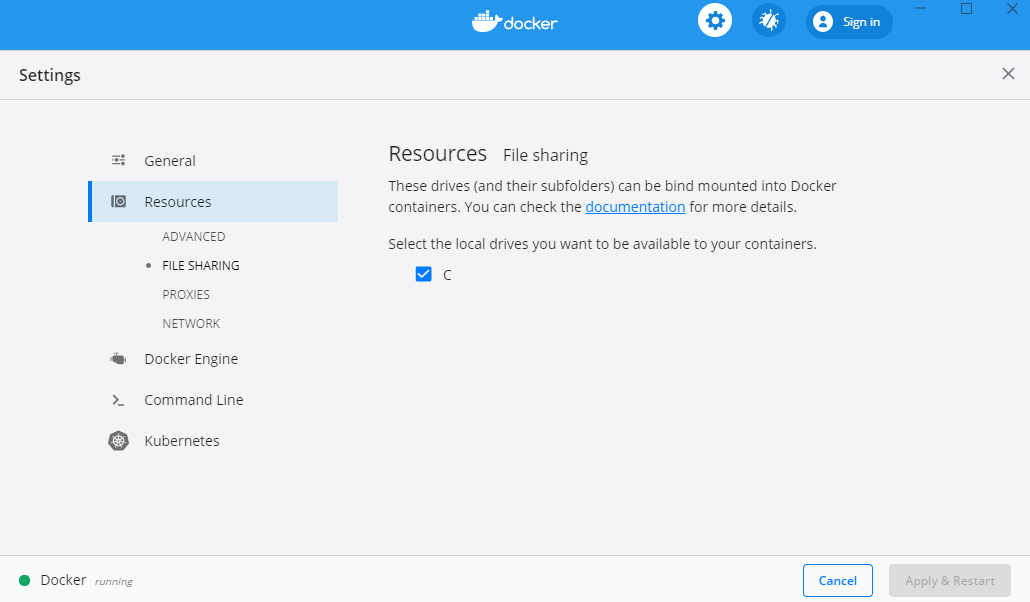Screen dimensions: 1030x602
Task: Click the 'File sharing' heading text
Action: (x=545, y=155)
